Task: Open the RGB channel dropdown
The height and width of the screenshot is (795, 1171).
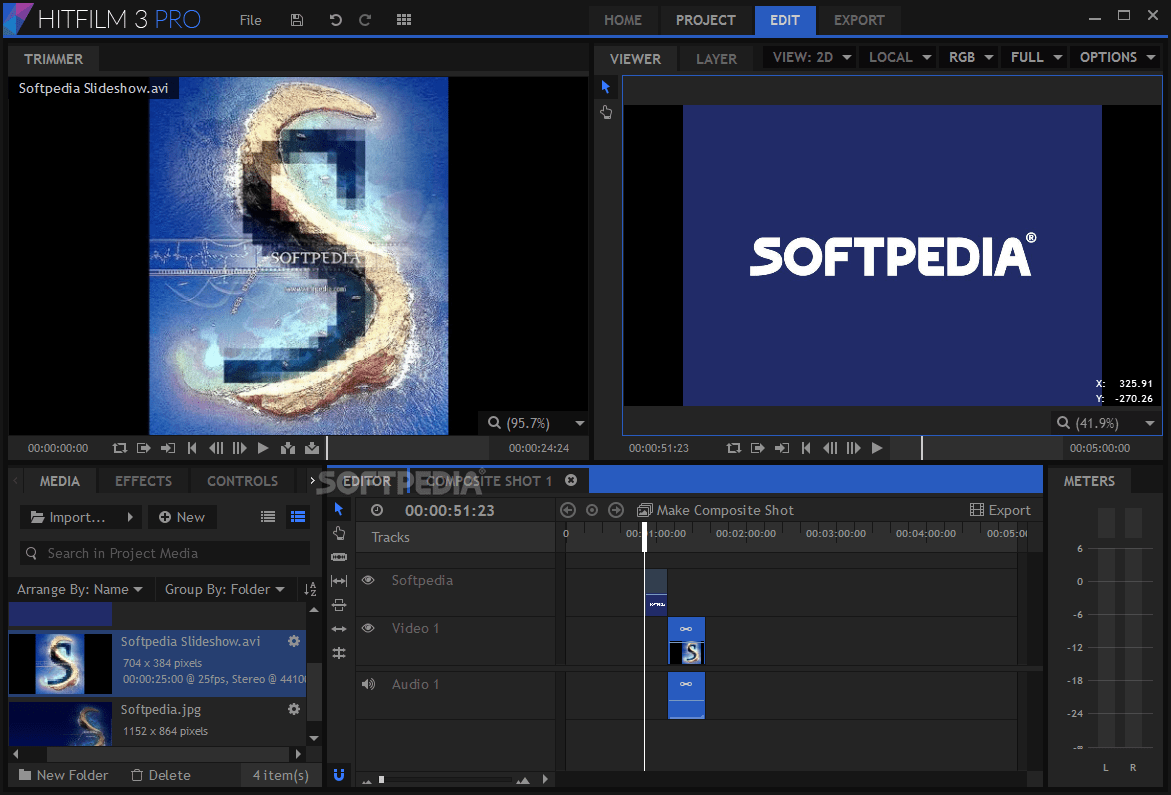Action: [968, 57]
